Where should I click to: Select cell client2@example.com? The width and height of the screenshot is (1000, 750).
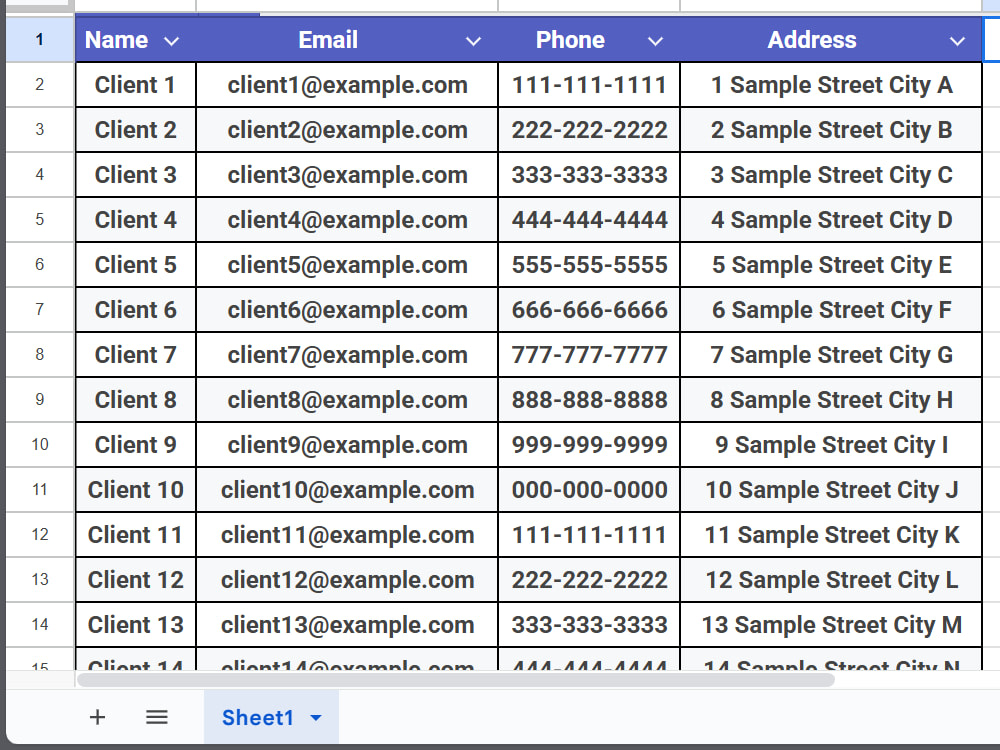[x=347, y=129]
